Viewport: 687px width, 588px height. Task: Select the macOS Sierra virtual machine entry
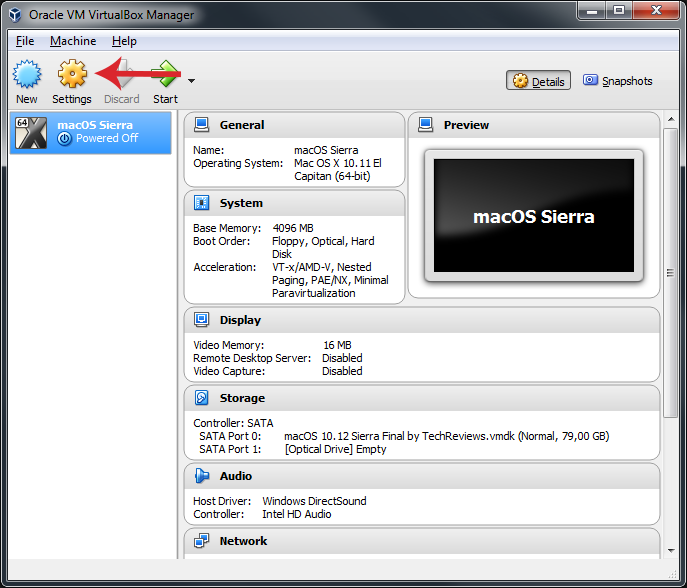point(91,132)
